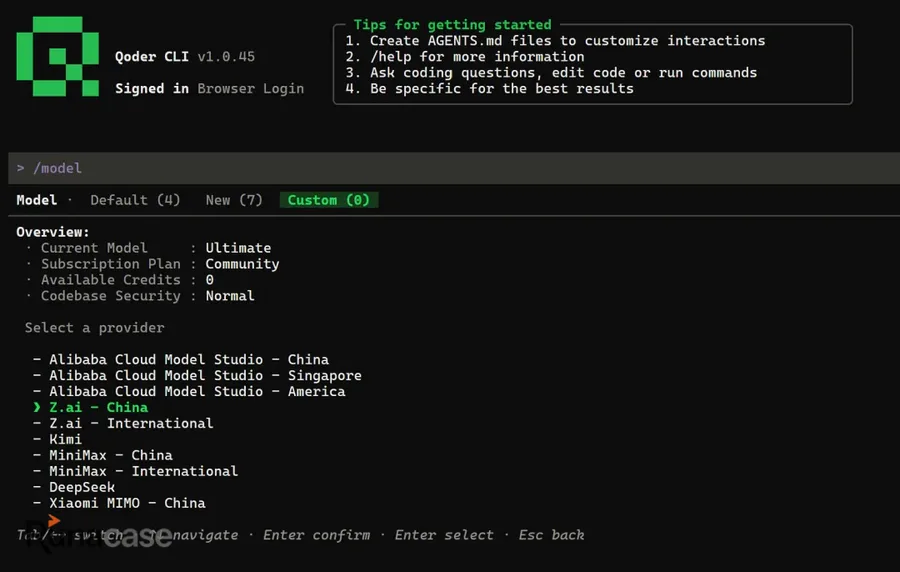This screenshot has height=572, width=900.
Task: Choose the MiniMax - China provider
Action: (103, 456)
